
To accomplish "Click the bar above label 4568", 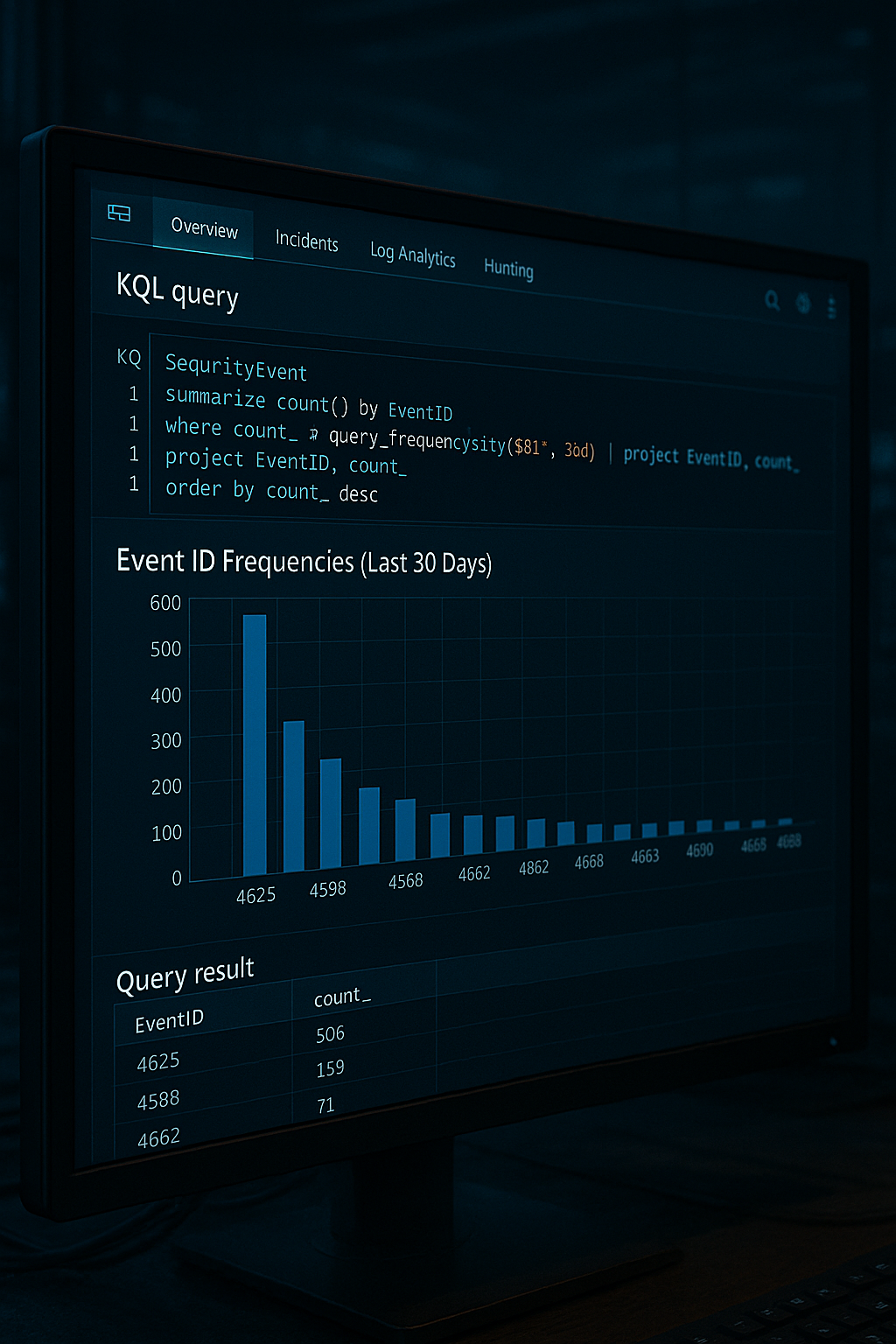I will [x=405, y=829].
